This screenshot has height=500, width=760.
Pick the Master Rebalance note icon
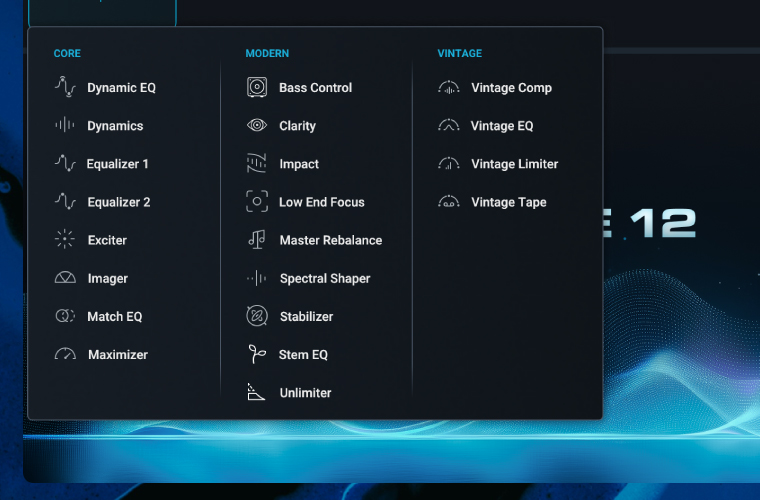point(257,240)
